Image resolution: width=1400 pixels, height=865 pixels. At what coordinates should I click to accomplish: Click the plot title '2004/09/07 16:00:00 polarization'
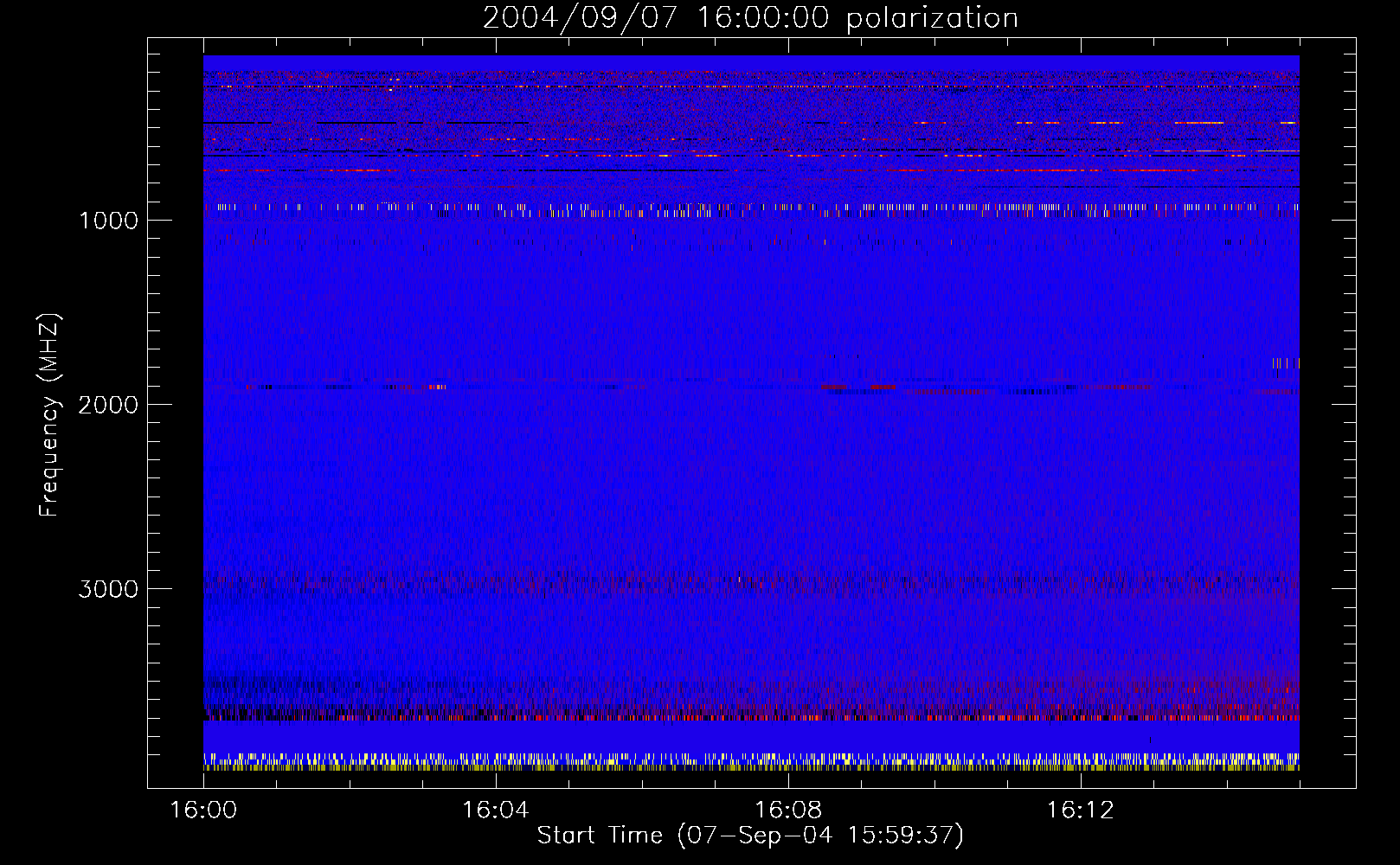(x=750, y=18)
